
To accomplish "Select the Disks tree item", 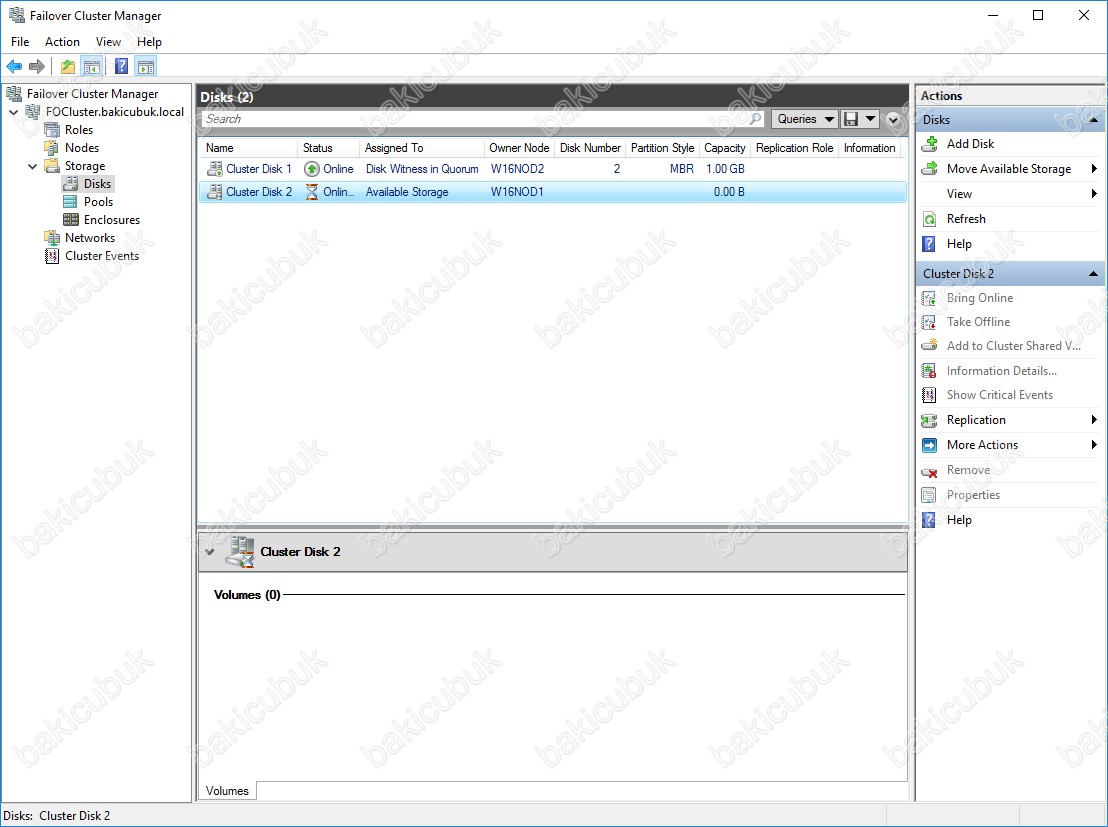I will [x=97, y=184].
